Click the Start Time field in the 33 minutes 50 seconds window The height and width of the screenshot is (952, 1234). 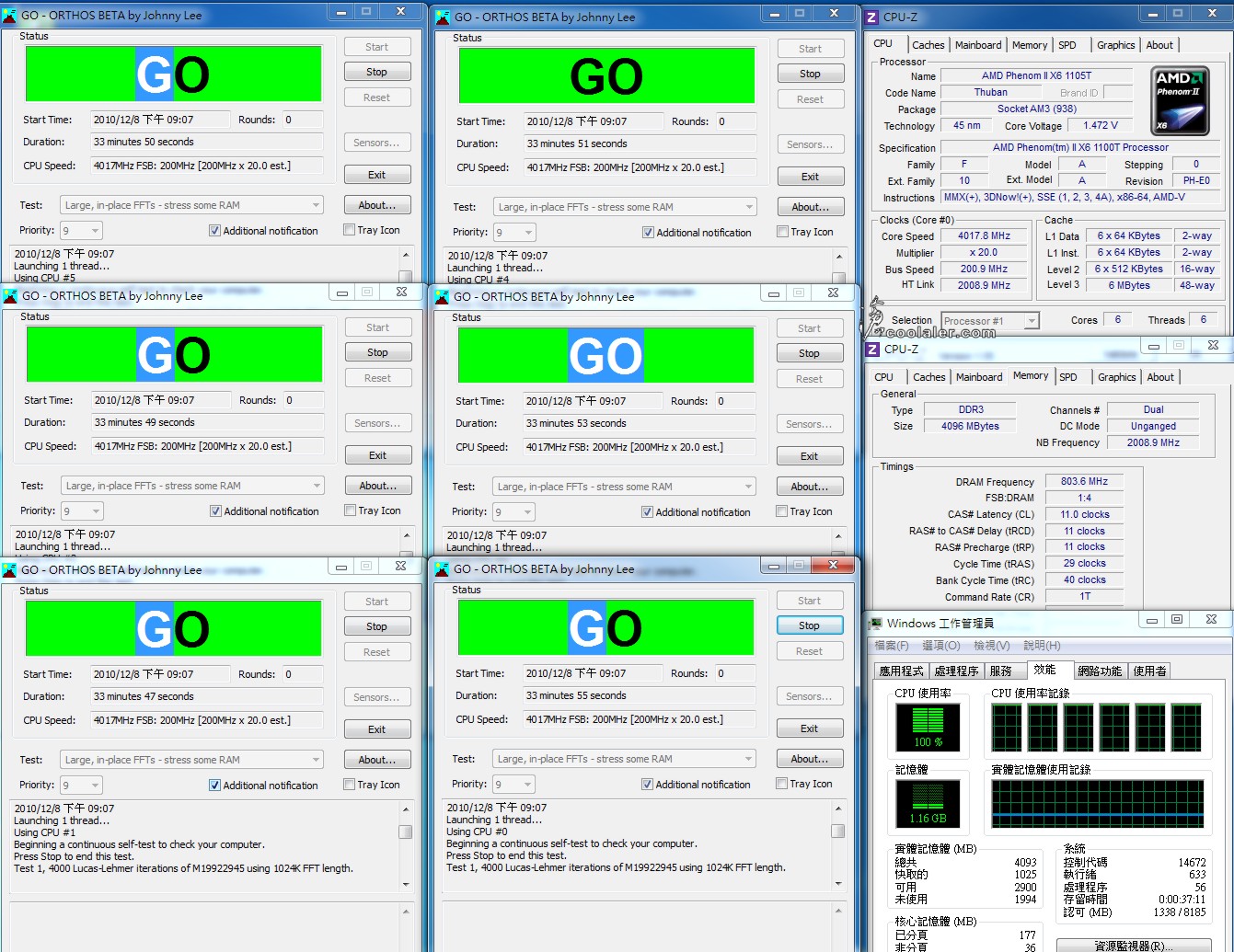pyautogui.click(x=160, y=120)
